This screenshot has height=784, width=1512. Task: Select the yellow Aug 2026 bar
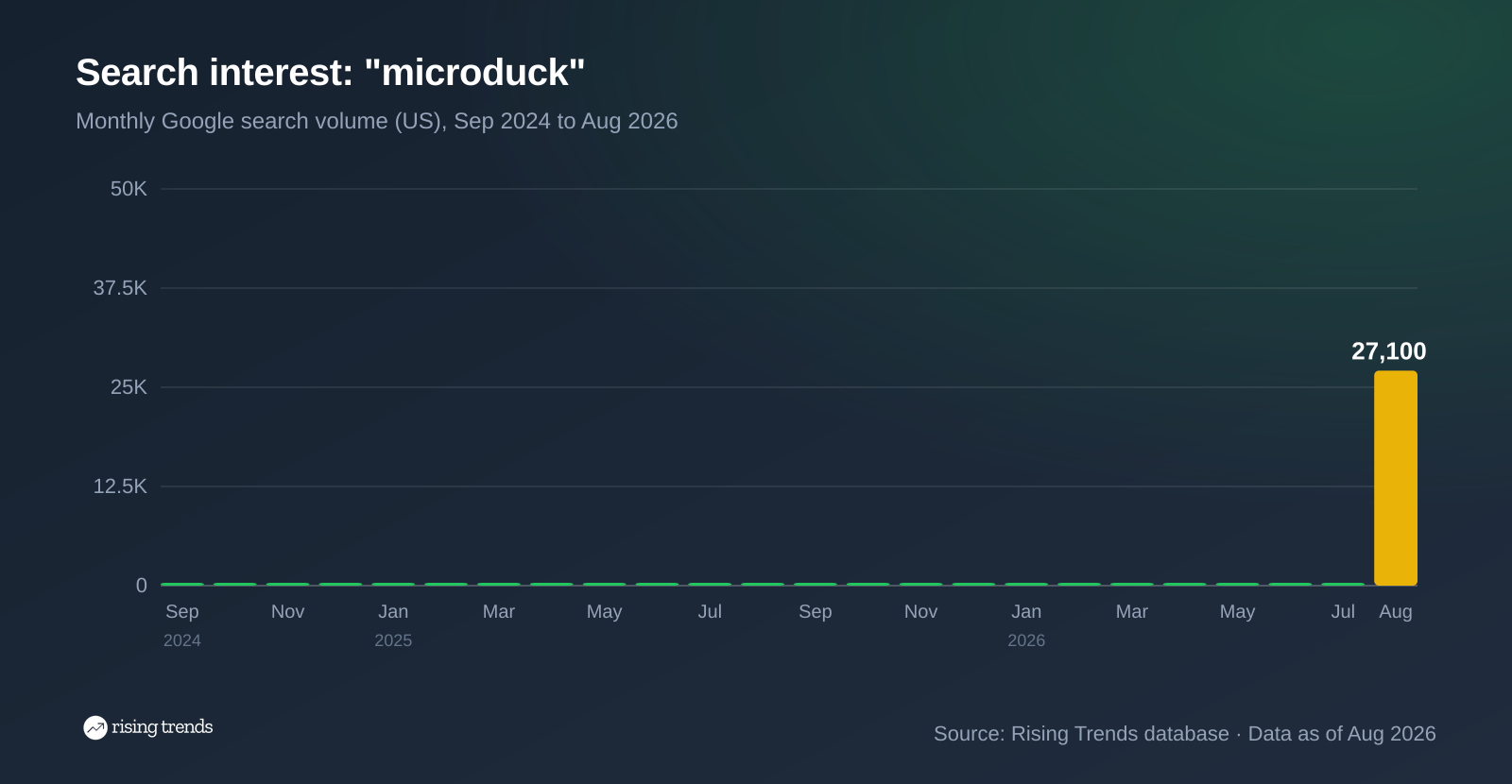point(1395,478)
